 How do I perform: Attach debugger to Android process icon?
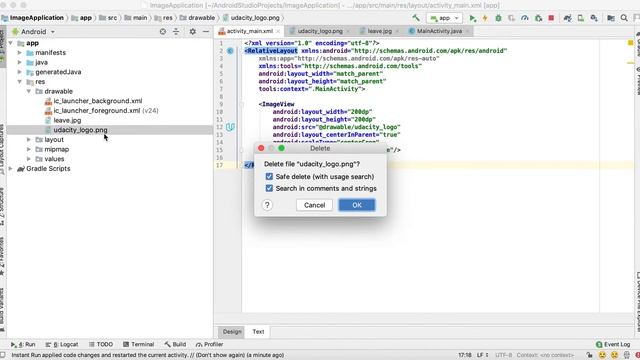538,18
